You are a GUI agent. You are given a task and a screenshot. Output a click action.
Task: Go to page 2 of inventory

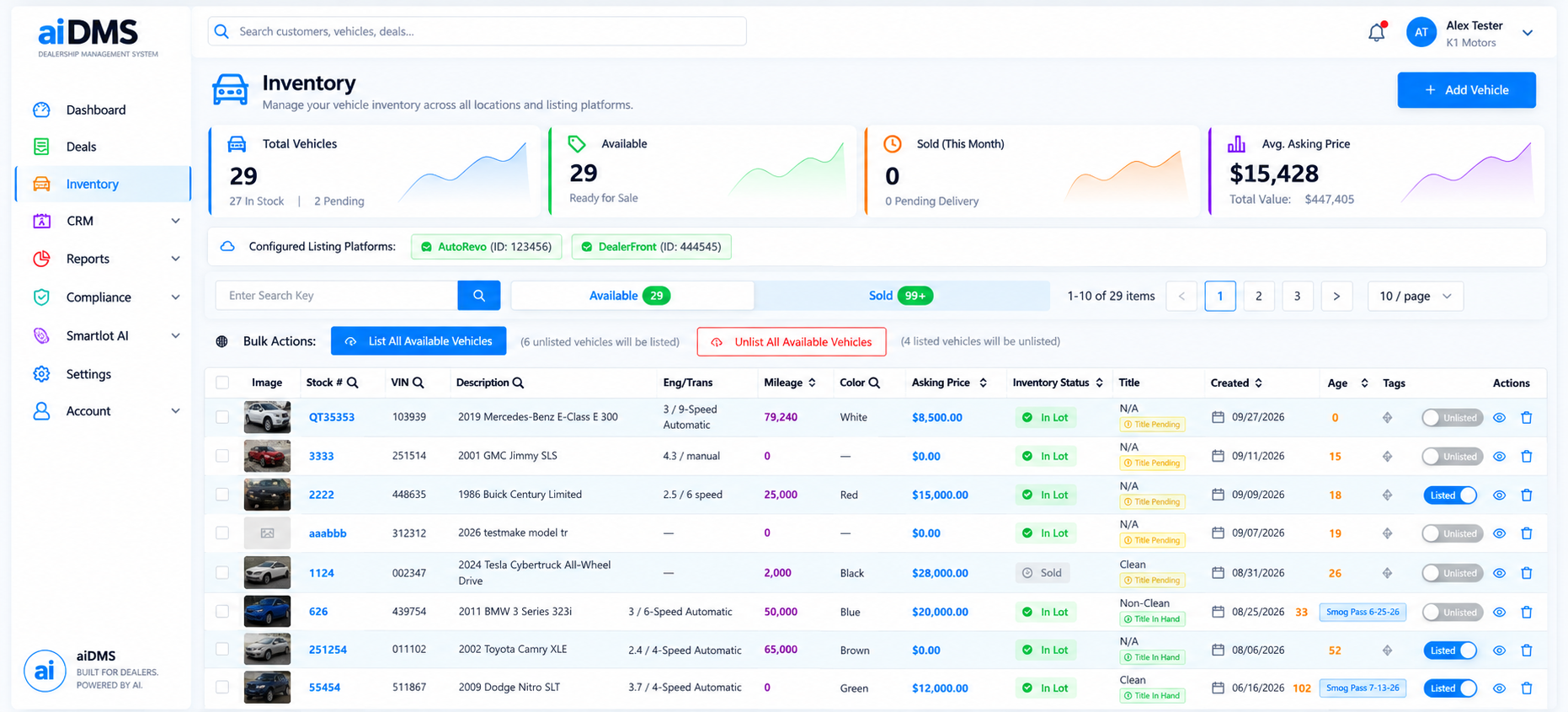pyautogui.click(x=1258, y=296)
